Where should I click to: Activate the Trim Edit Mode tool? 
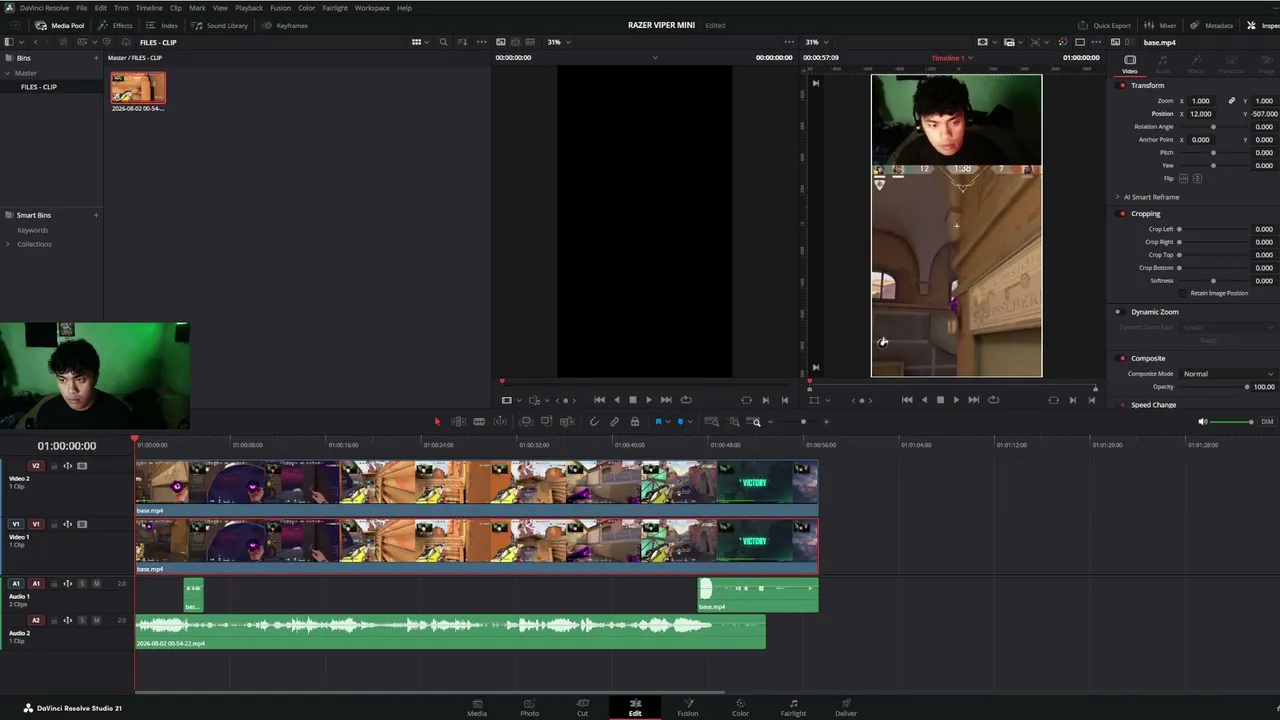tap(458, 422)
